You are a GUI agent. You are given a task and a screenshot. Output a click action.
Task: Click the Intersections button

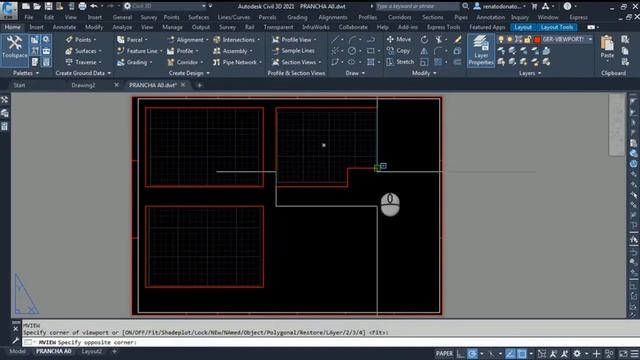(x=237, y=40)
